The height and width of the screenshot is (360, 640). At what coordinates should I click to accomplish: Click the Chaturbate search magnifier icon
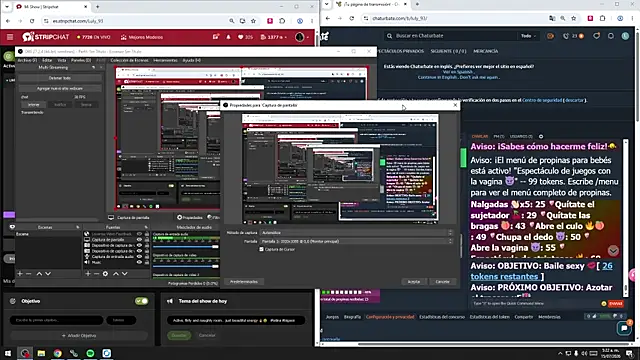(x=390, y=36)
